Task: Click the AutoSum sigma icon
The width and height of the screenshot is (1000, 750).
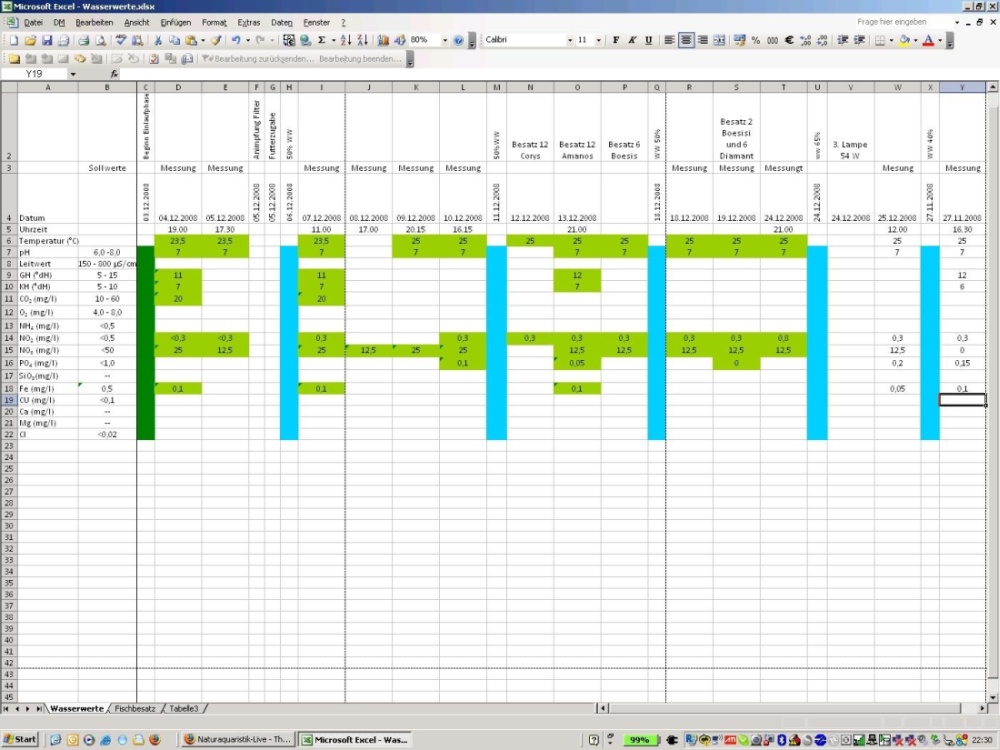Action: [x=322, y=41]
